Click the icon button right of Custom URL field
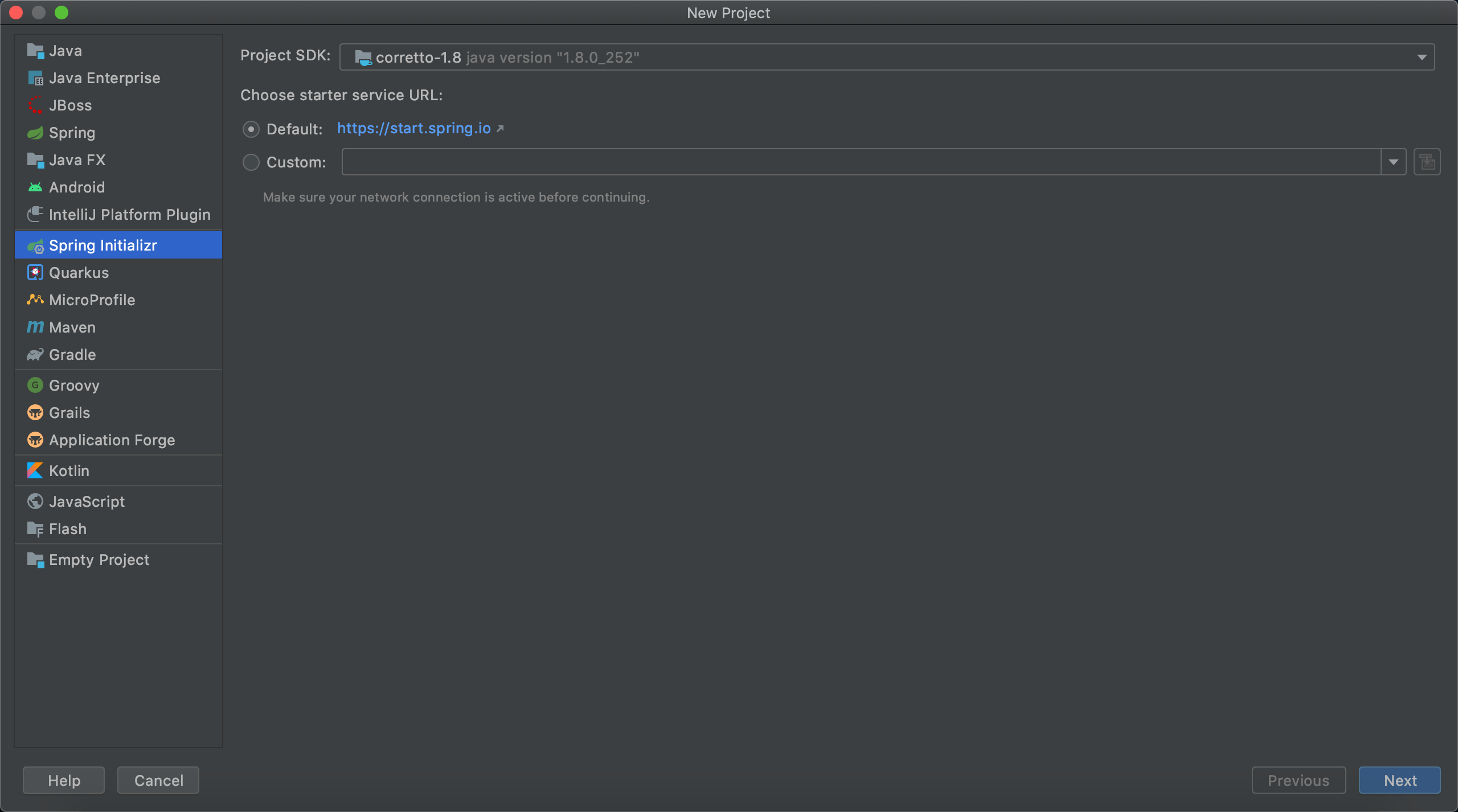Viewport: 1458px width, 812px height. [x=1427, y=162]
